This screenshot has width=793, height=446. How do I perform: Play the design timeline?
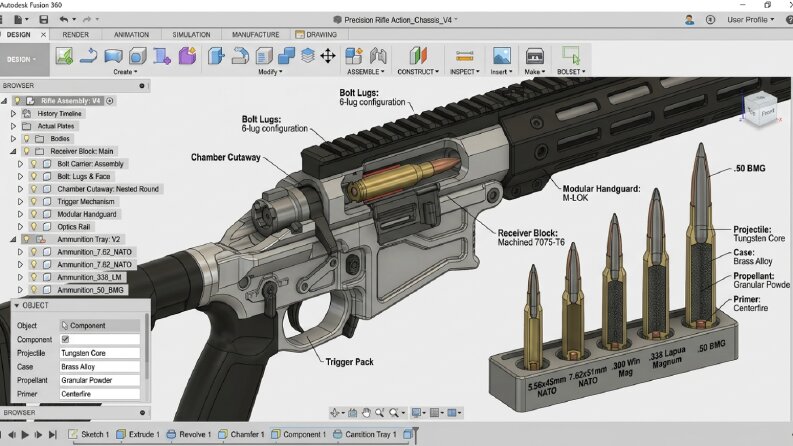[x=25, y=434]
